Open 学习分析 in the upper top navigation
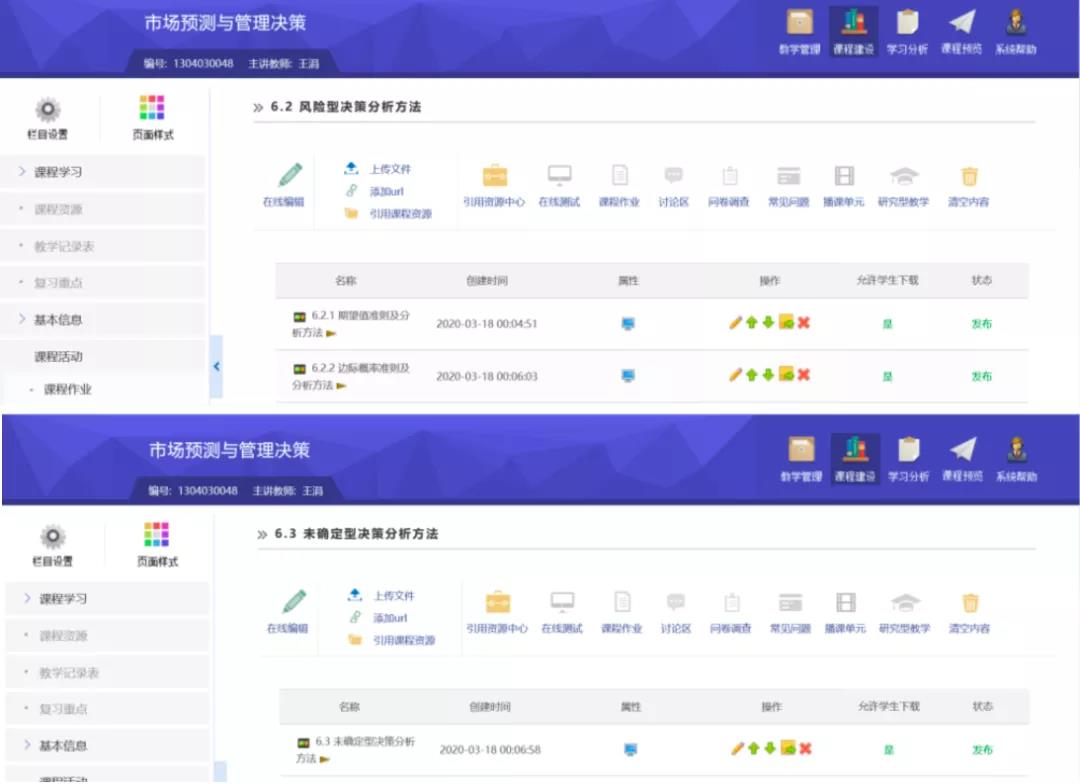Image resolution: width=1080 pixels, height=784 pixels. [x=907, y=33]
